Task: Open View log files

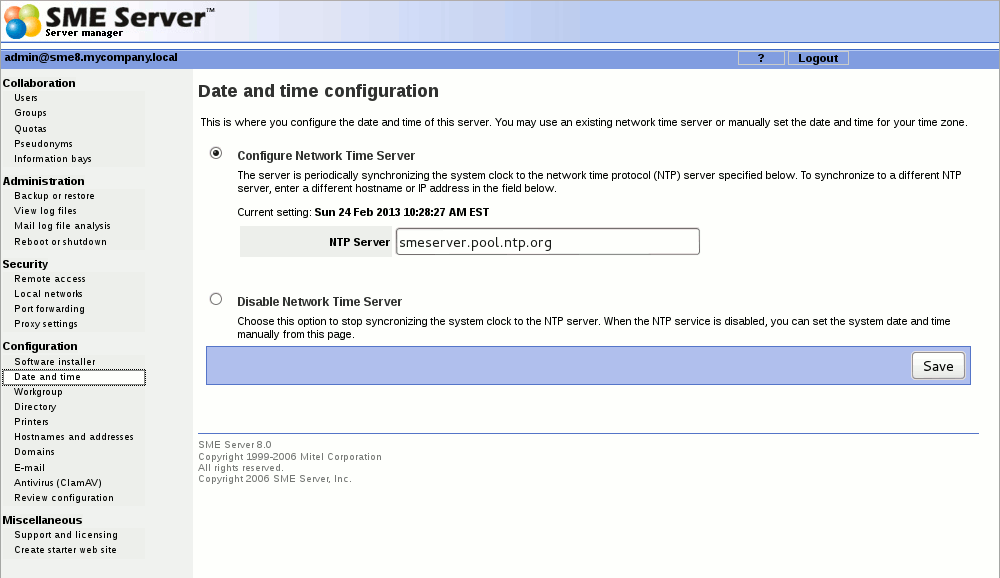Action: [x=45, y=211]
